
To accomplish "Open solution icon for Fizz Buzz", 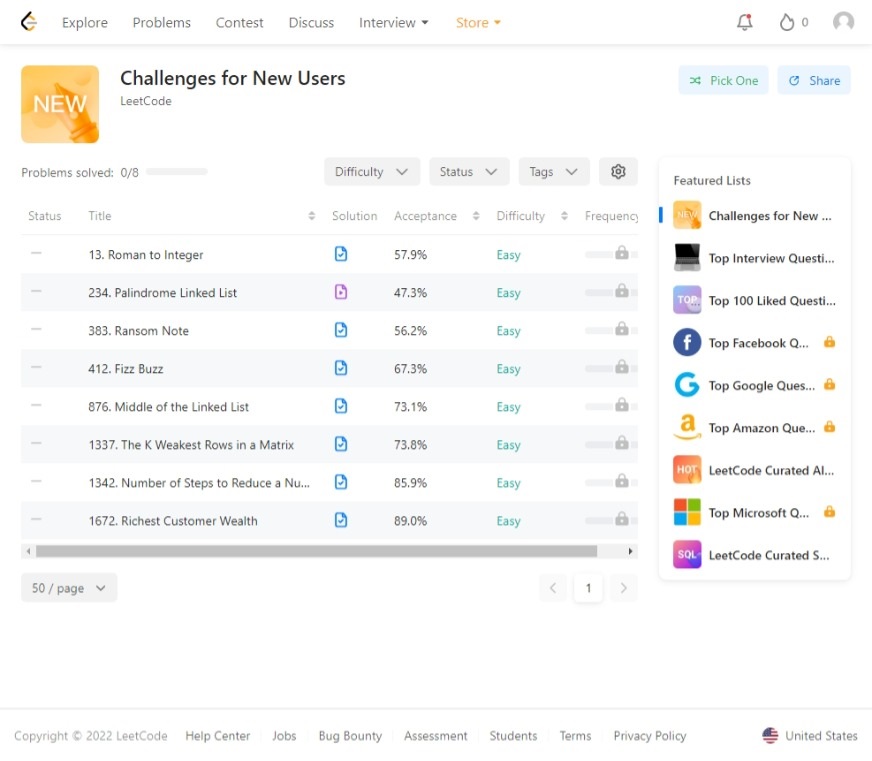I will pos(341,368).
